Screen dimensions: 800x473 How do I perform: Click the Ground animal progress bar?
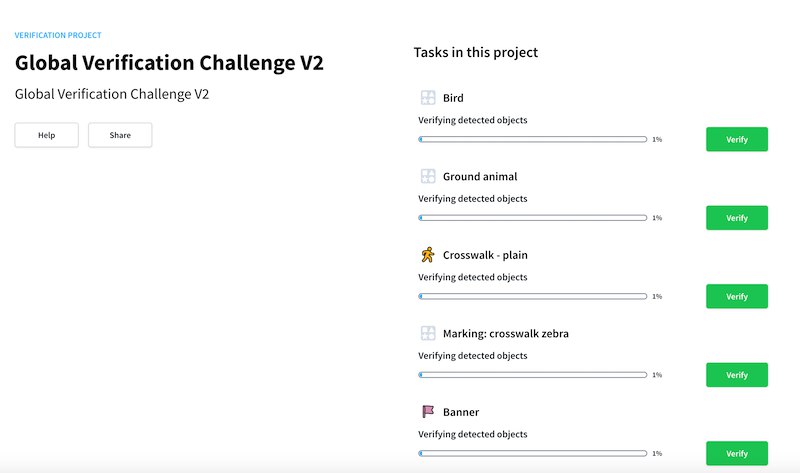point(533,218)
